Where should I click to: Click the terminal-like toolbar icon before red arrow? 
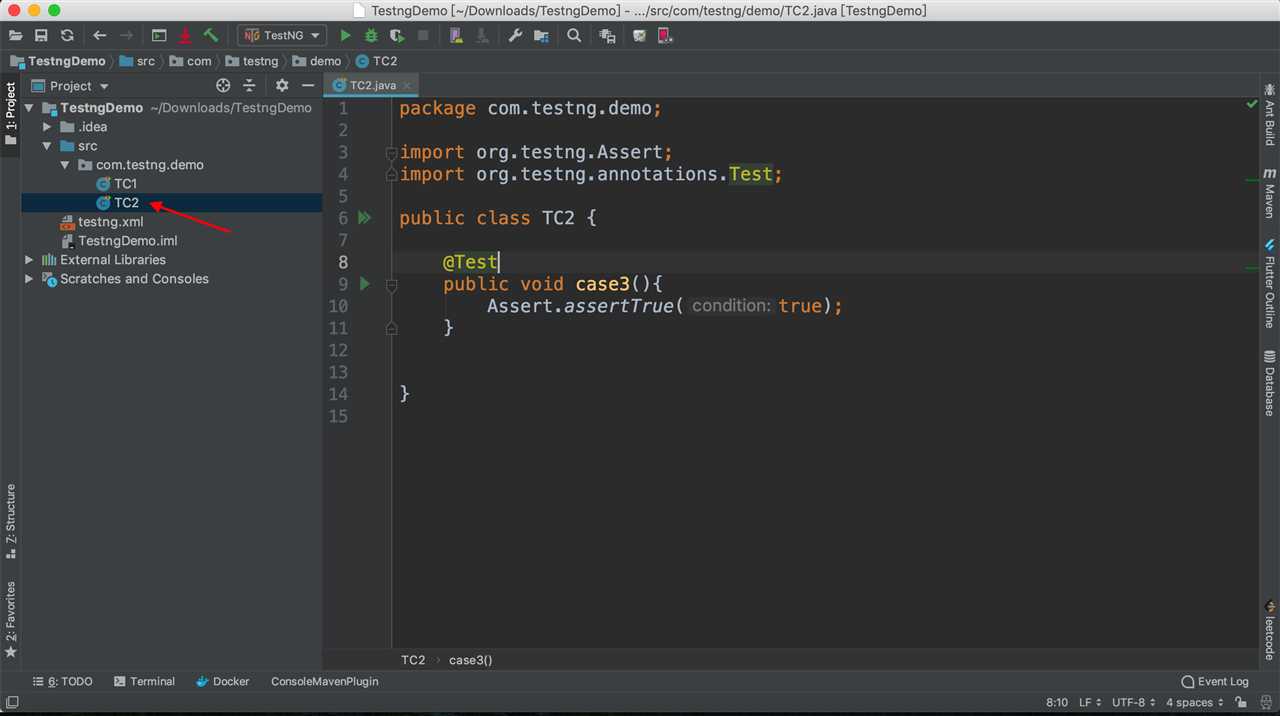159,35
